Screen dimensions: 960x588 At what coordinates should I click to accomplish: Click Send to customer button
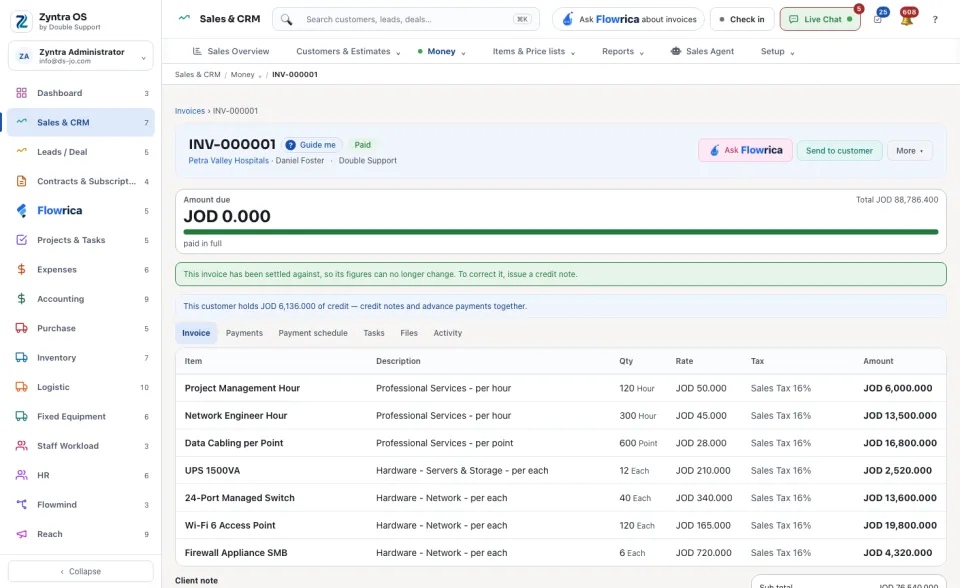(x=839, y=151)
